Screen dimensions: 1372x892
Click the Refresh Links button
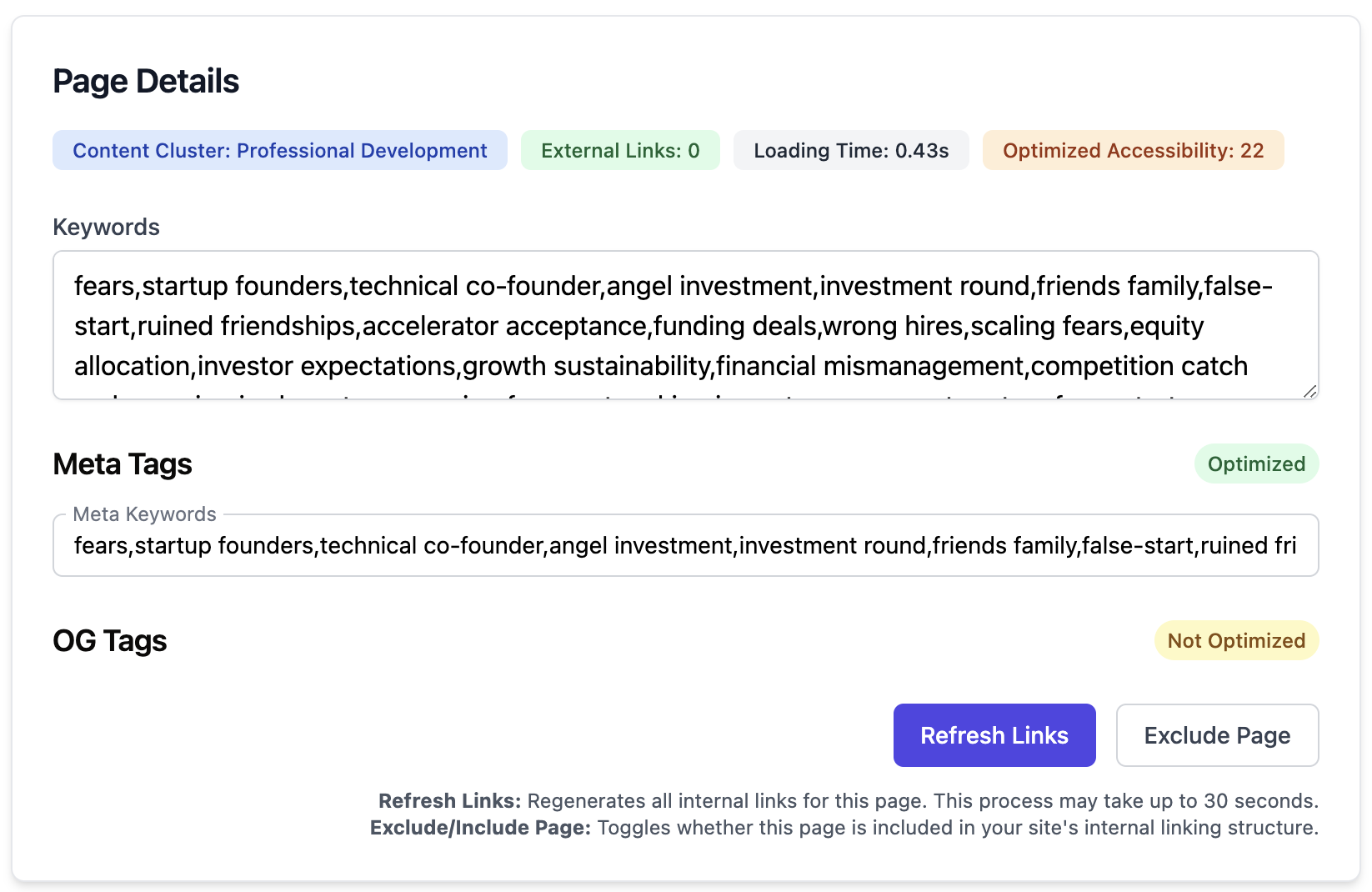tap(994, 735)
